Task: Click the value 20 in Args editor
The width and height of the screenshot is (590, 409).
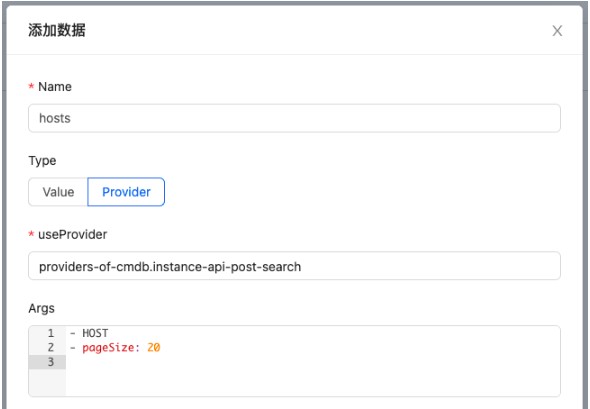Action: point(154,347)
